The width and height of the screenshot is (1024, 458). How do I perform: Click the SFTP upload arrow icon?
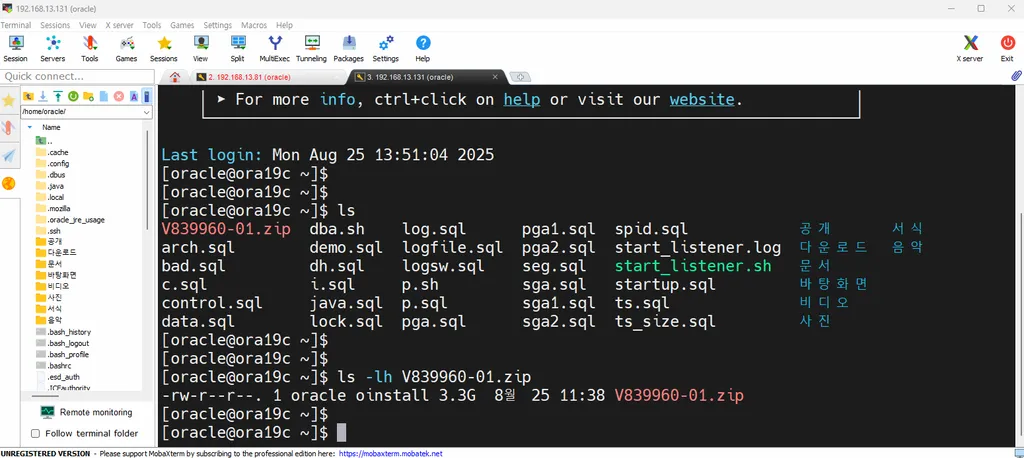(x=58, y=96)
